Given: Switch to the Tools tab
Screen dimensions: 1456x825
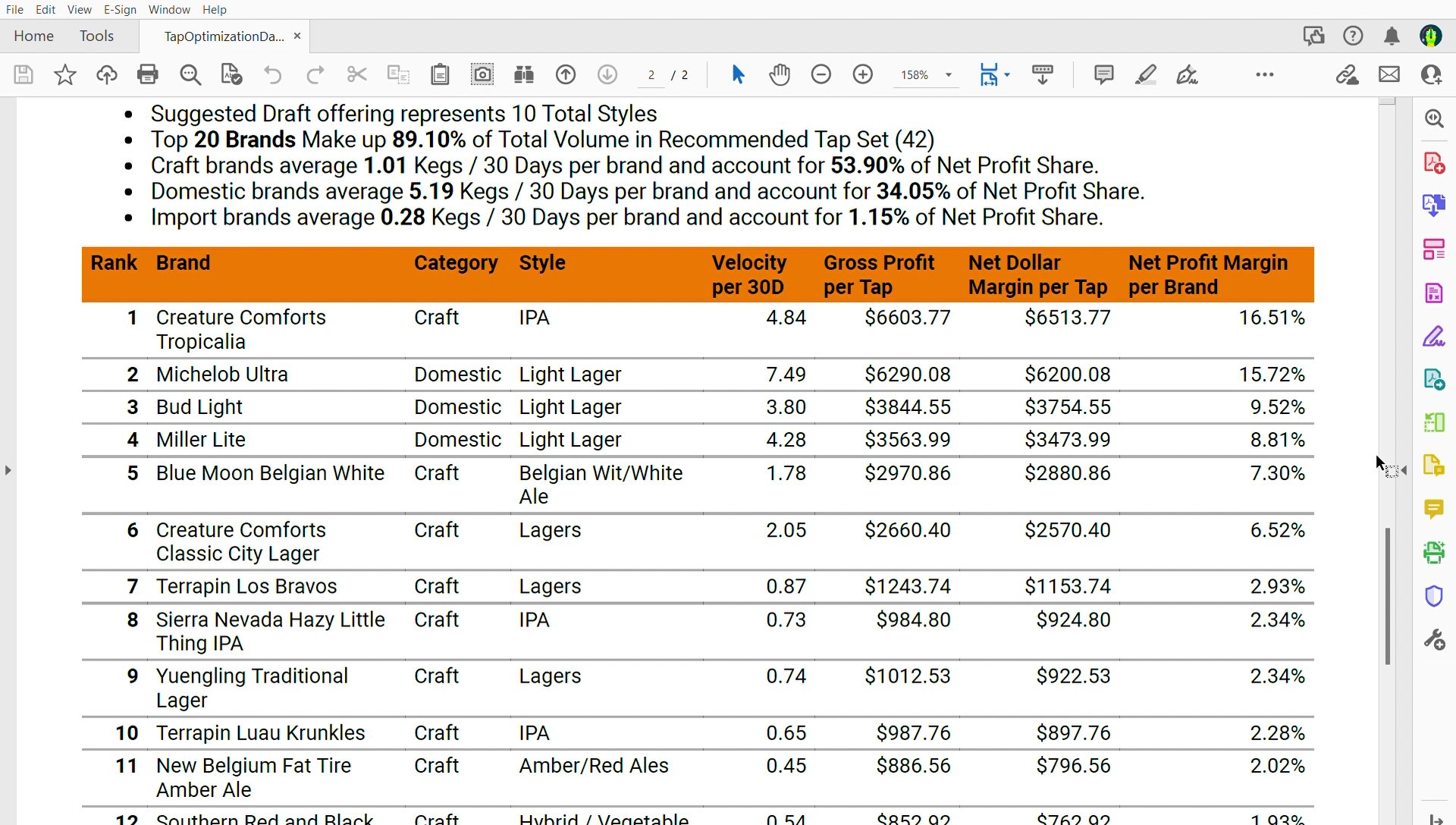Looking at the screenshot, I should point(96,36).
